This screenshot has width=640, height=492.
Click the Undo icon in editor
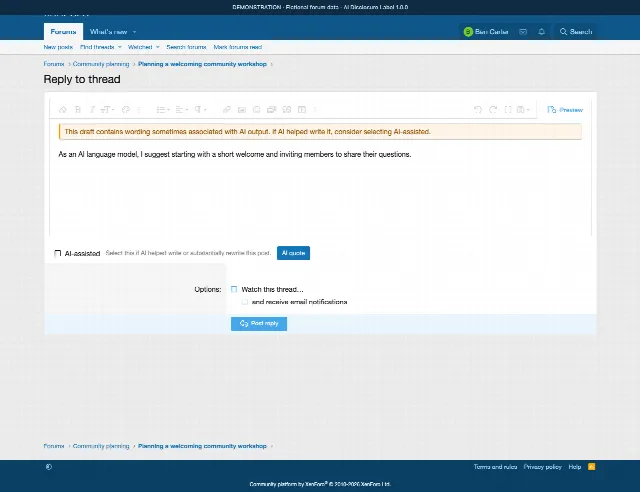click(x=478, y=109)
